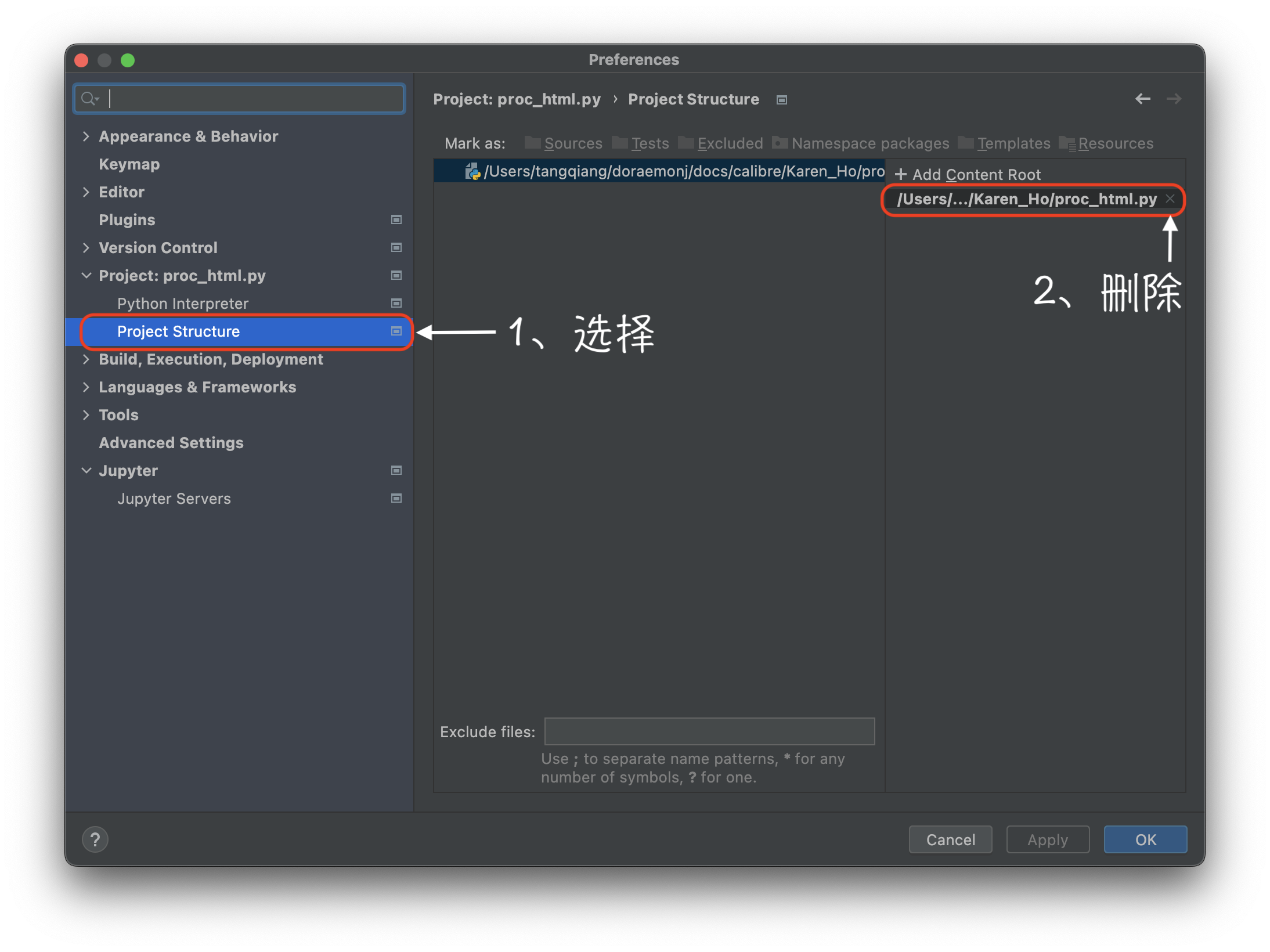
Task: Select Python Interpreter in the sidebar
Action: [182, 303]
